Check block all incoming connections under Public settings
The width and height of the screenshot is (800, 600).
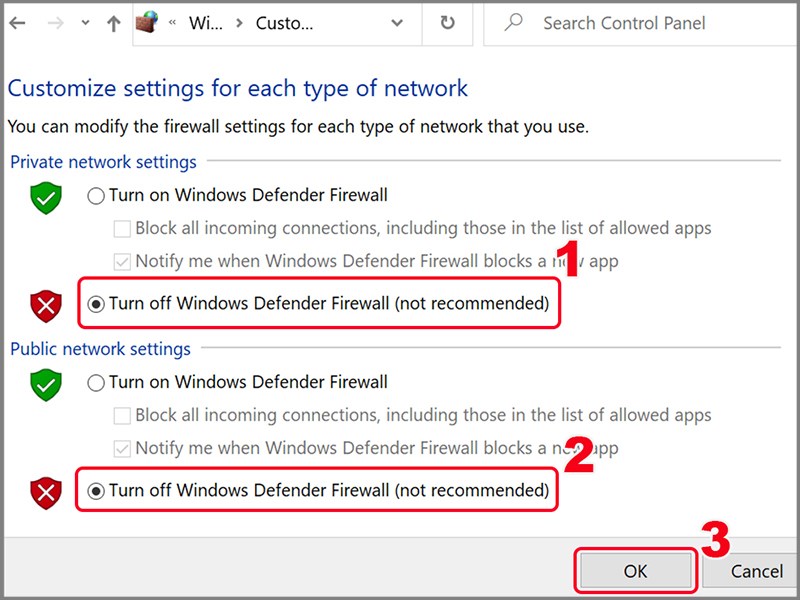click(x=122, y=415)
